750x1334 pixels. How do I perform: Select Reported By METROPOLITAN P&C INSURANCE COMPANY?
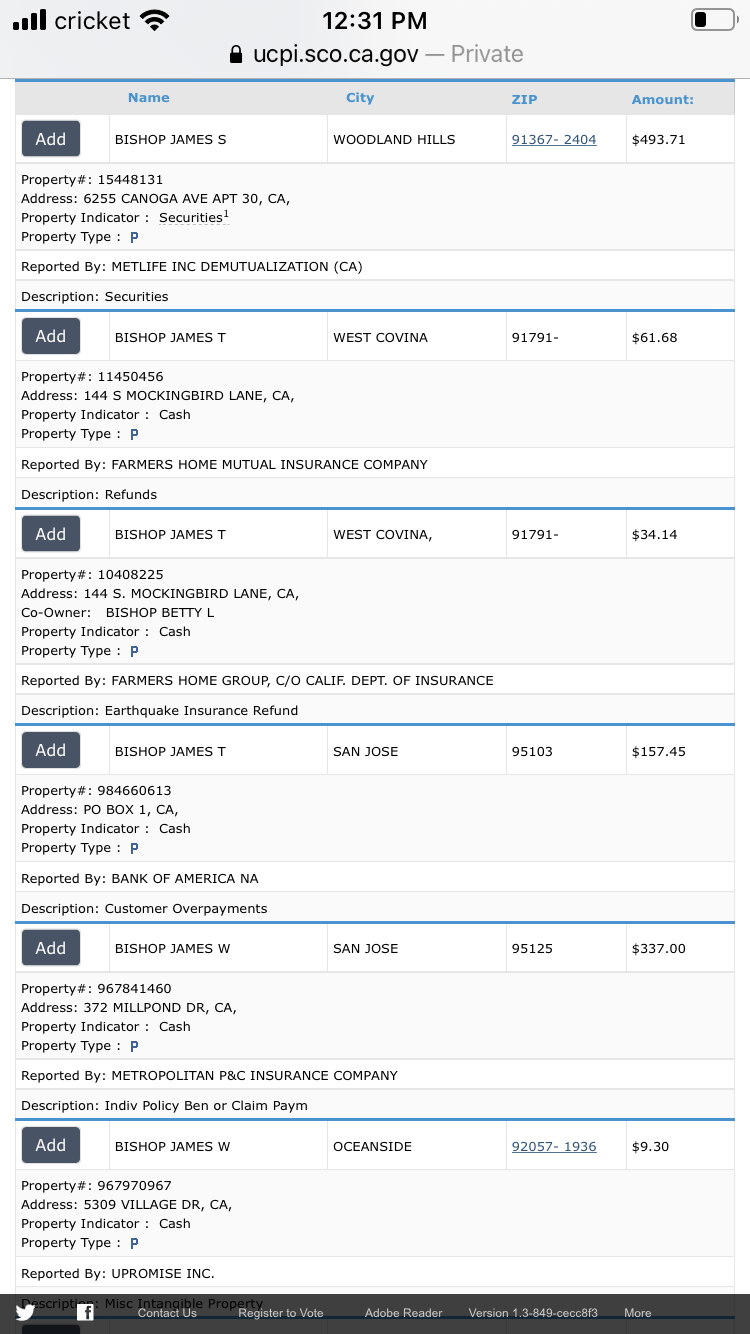(210, 1076)
